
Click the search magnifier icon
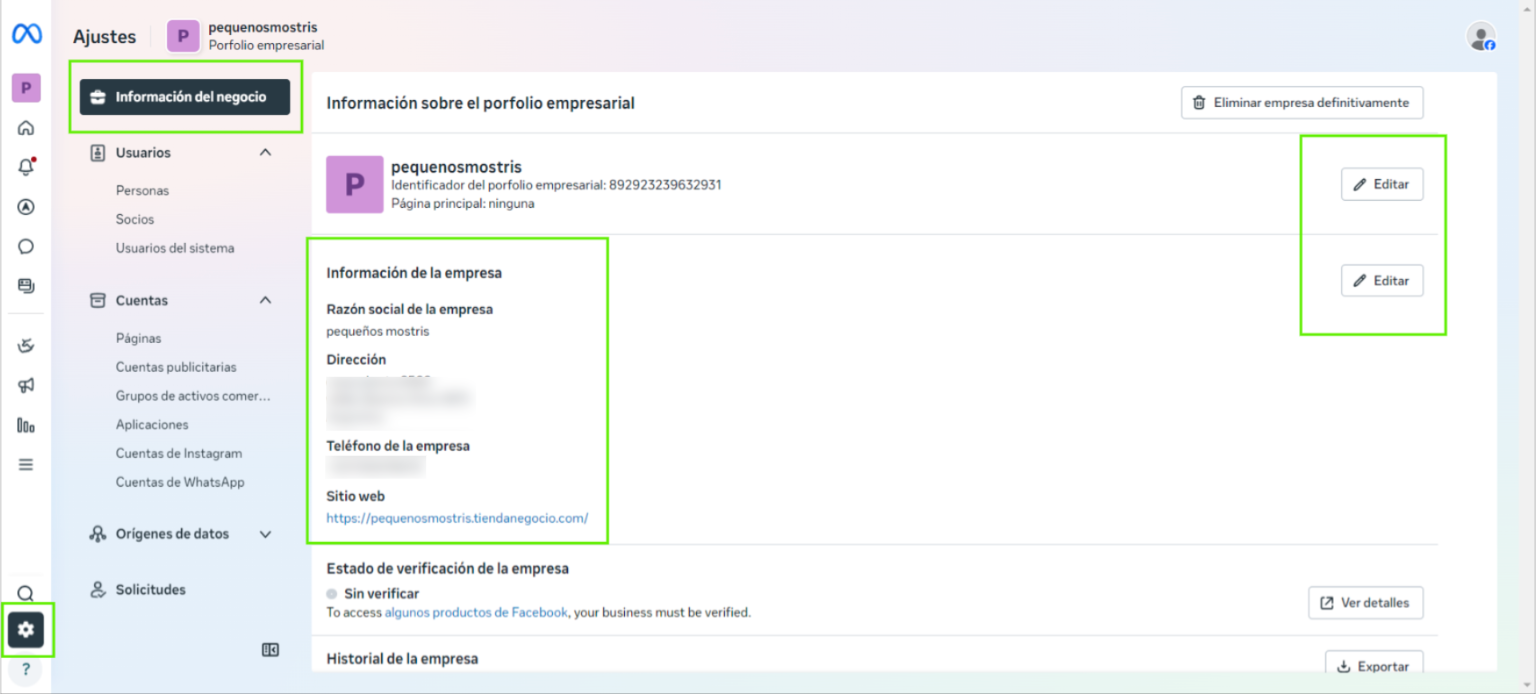click(26, 593)
